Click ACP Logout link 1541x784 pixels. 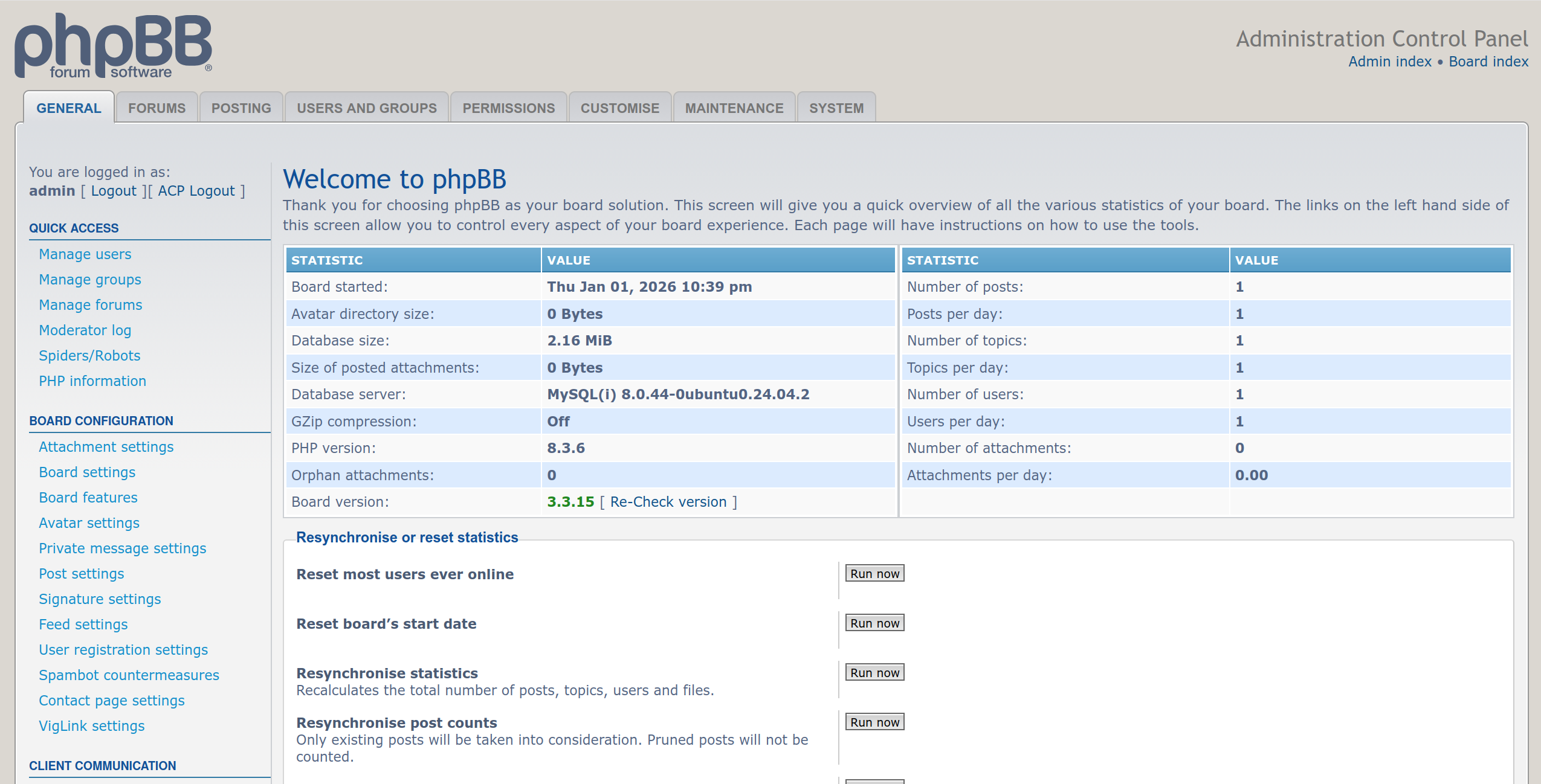[196, 191]
